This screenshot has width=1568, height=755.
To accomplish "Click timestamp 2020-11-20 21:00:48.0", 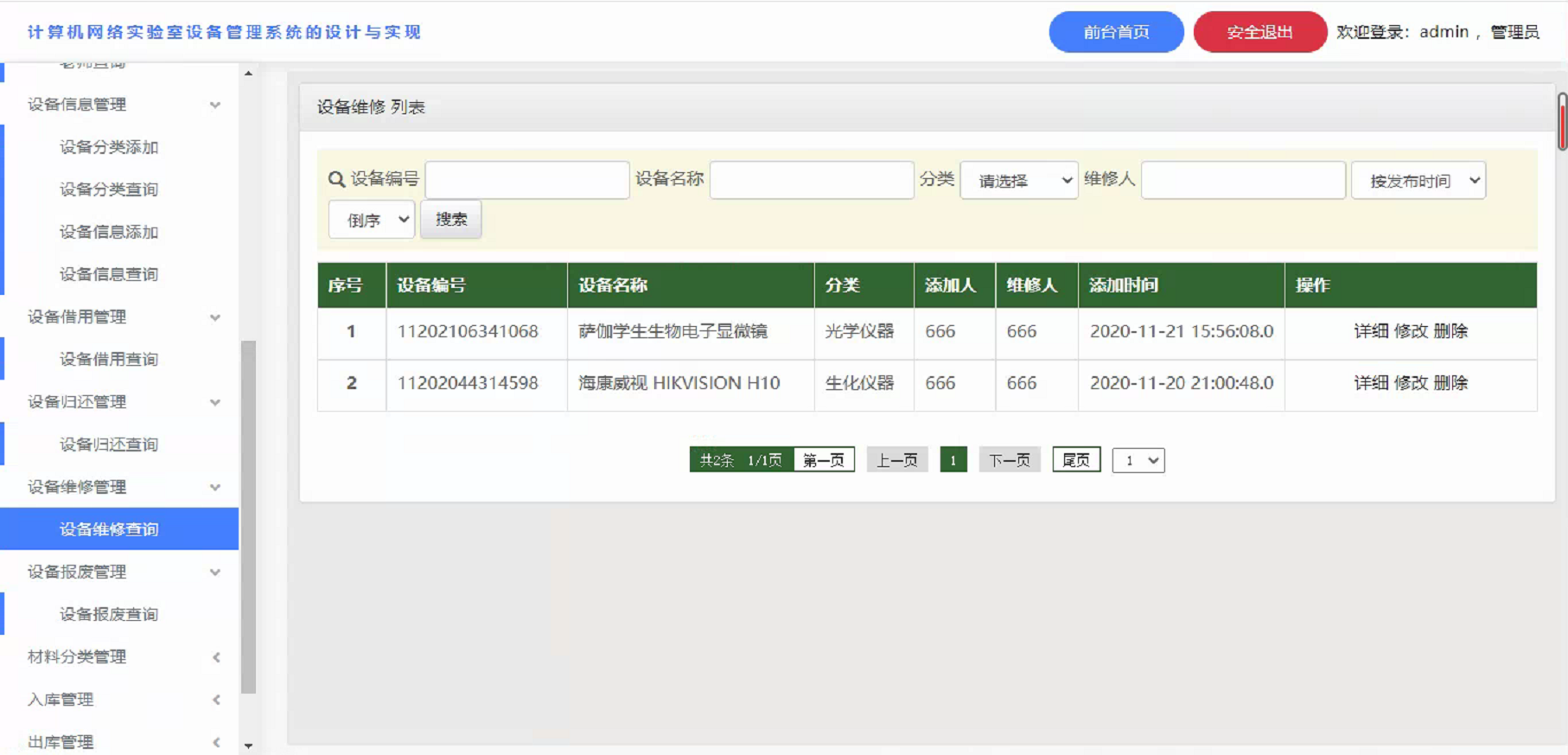I will click(x=1182, y=383).
